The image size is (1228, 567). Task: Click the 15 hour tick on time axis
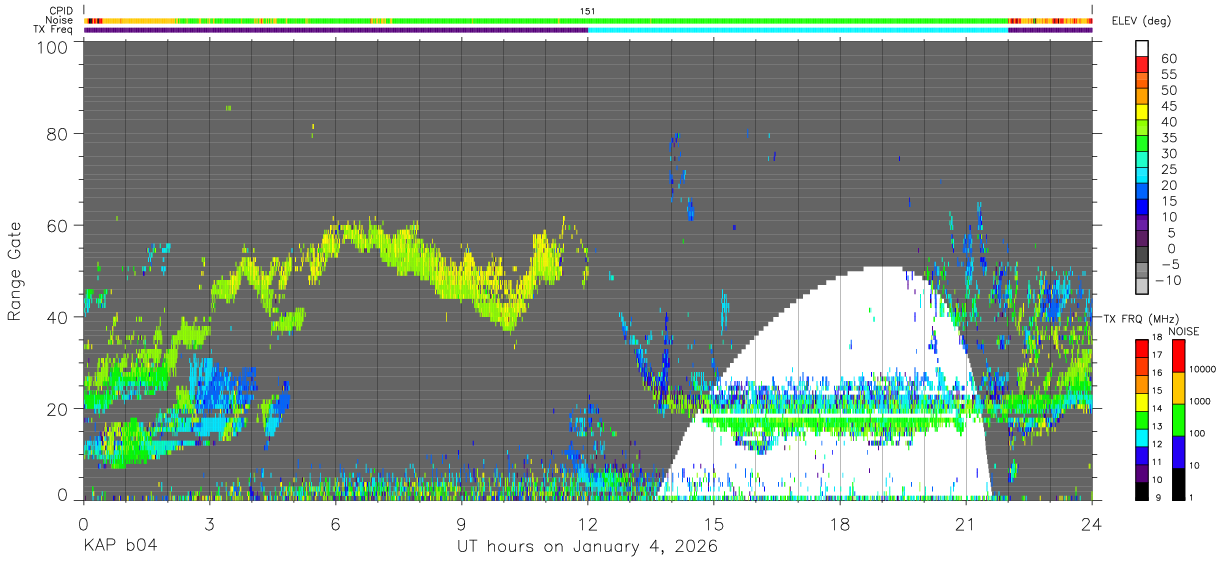click(714, 524)
